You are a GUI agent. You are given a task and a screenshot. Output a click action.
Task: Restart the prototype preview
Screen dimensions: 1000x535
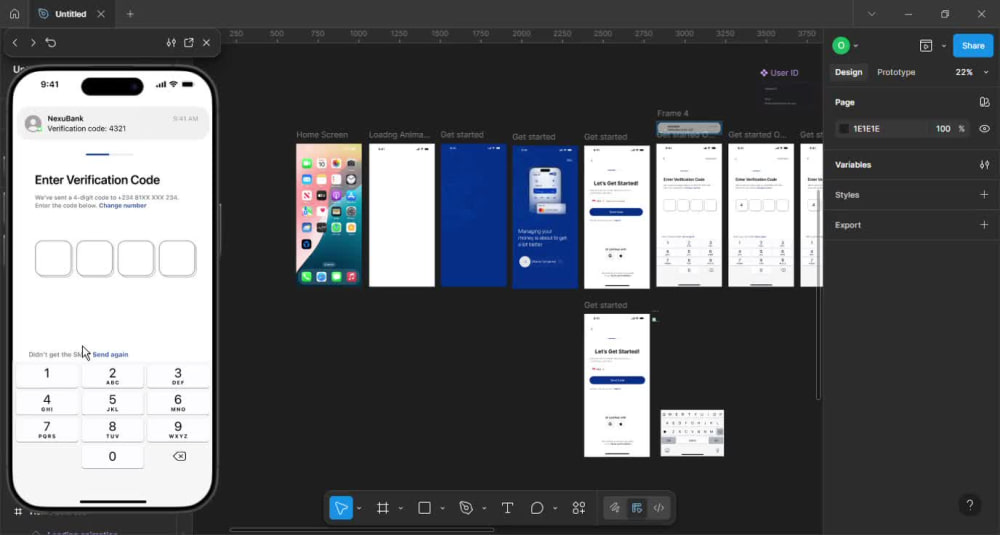[x=51, y=43]
